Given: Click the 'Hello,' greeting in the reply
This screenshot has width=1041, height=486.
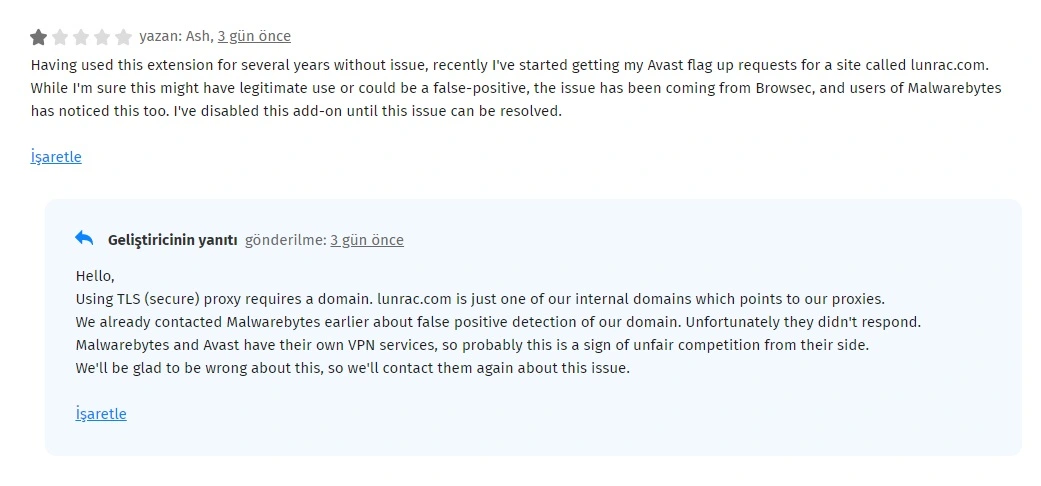Looking at the screenshot, I should [95, 275].
